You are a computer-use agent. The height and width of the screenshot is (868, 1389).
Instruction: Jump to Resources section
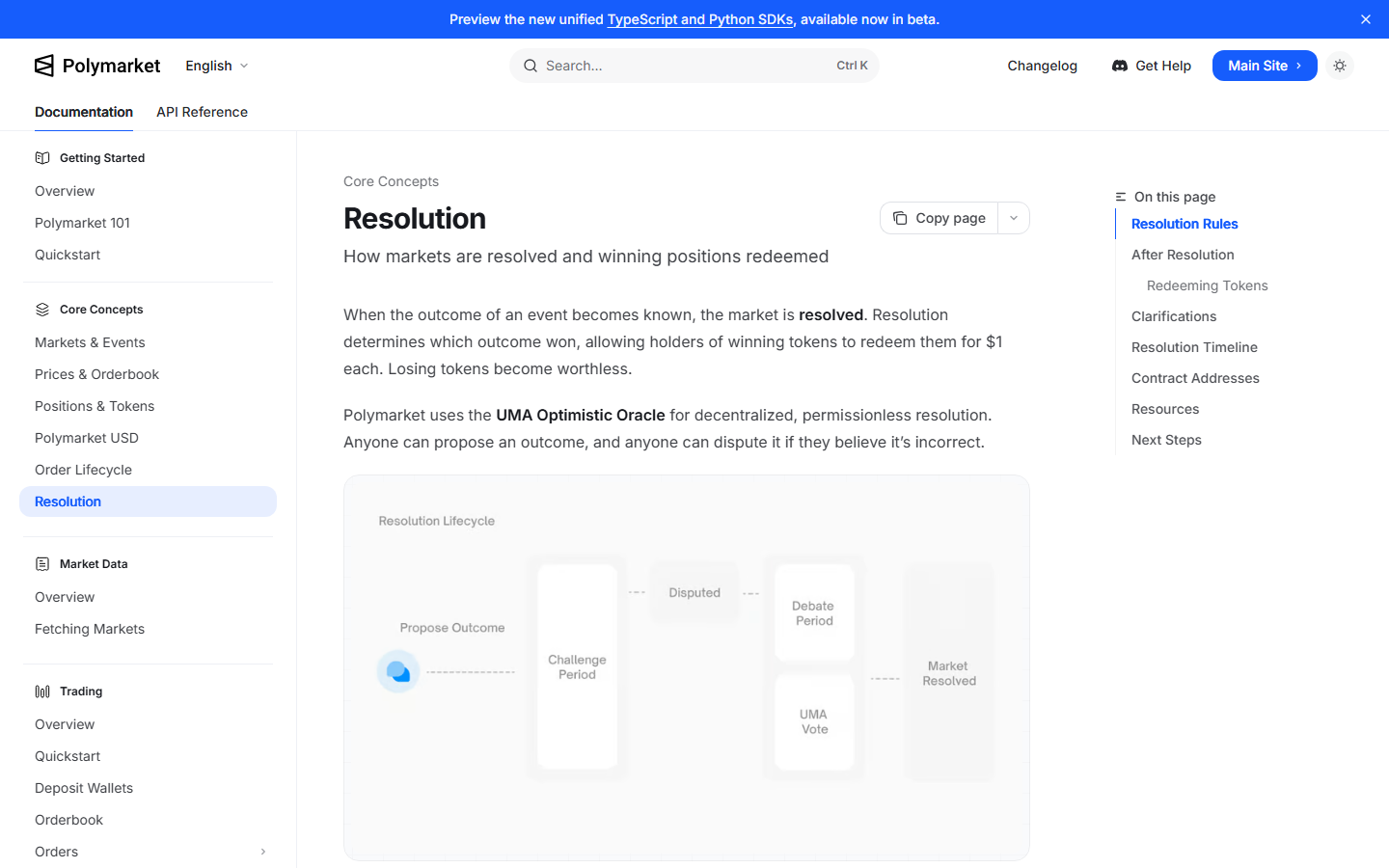1165,409
